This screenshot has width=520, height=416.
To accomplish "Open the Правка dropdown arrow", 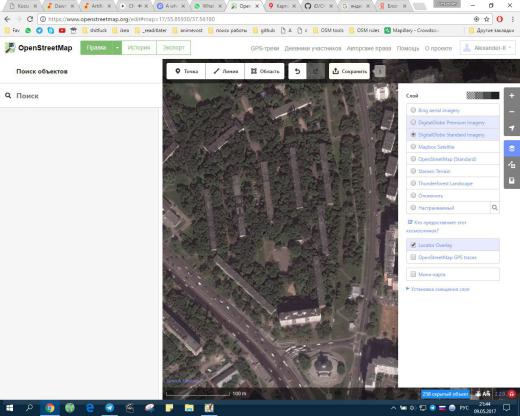I will pyautogui.click(x=117, y=48).
